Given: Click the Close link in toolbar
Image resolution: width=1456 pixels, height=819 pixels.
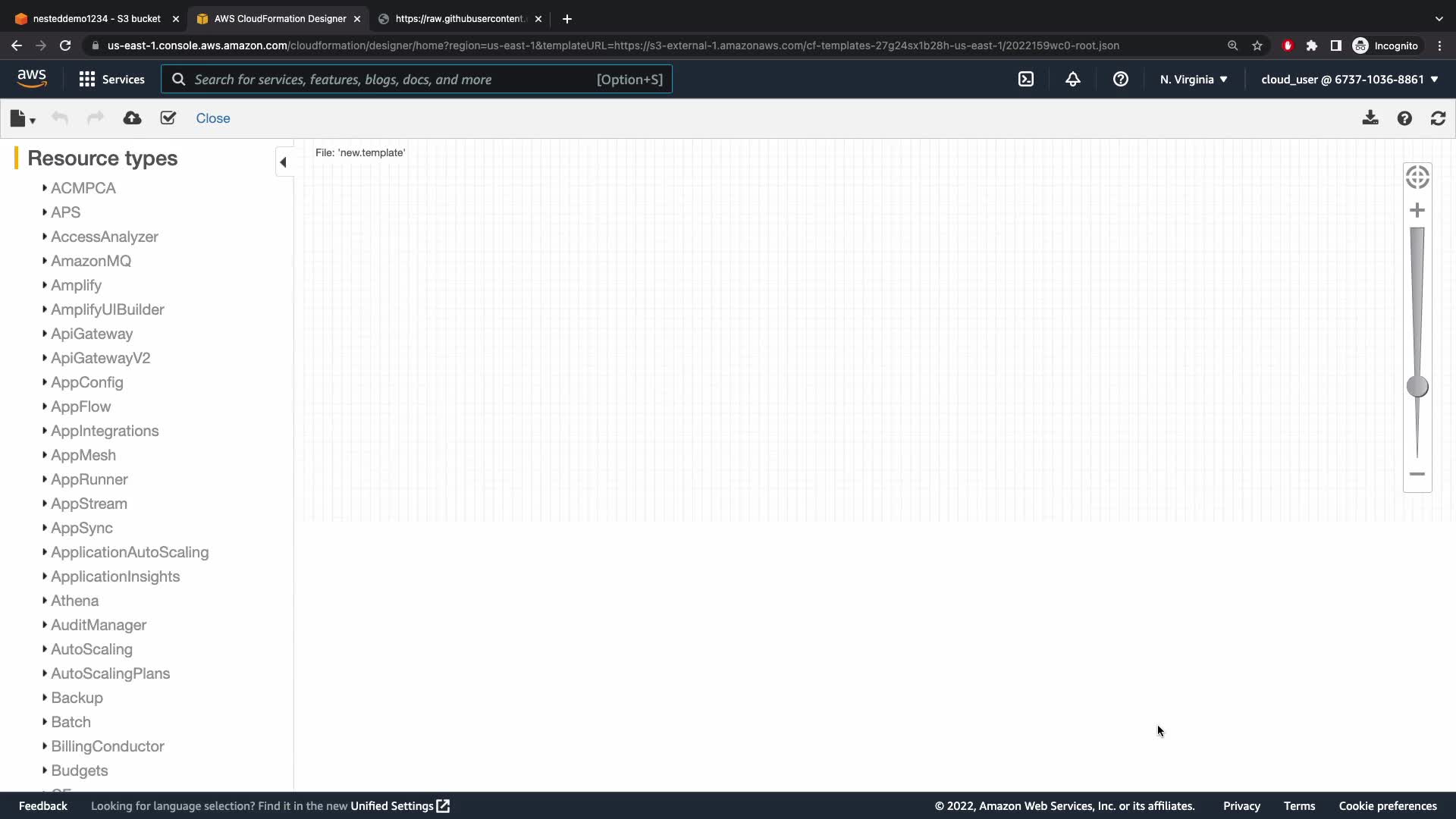Looking at the screenshot, I should 212,118.
